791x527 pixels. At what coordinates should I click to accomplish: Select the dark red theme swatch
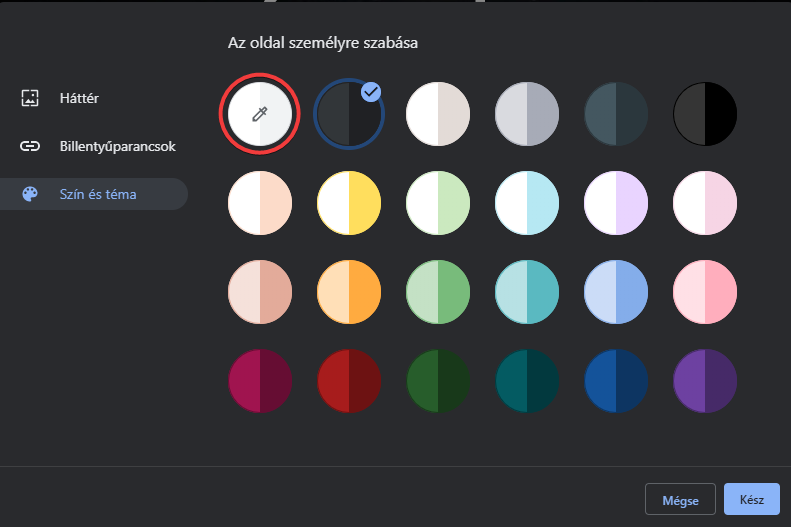pos(349,381)
